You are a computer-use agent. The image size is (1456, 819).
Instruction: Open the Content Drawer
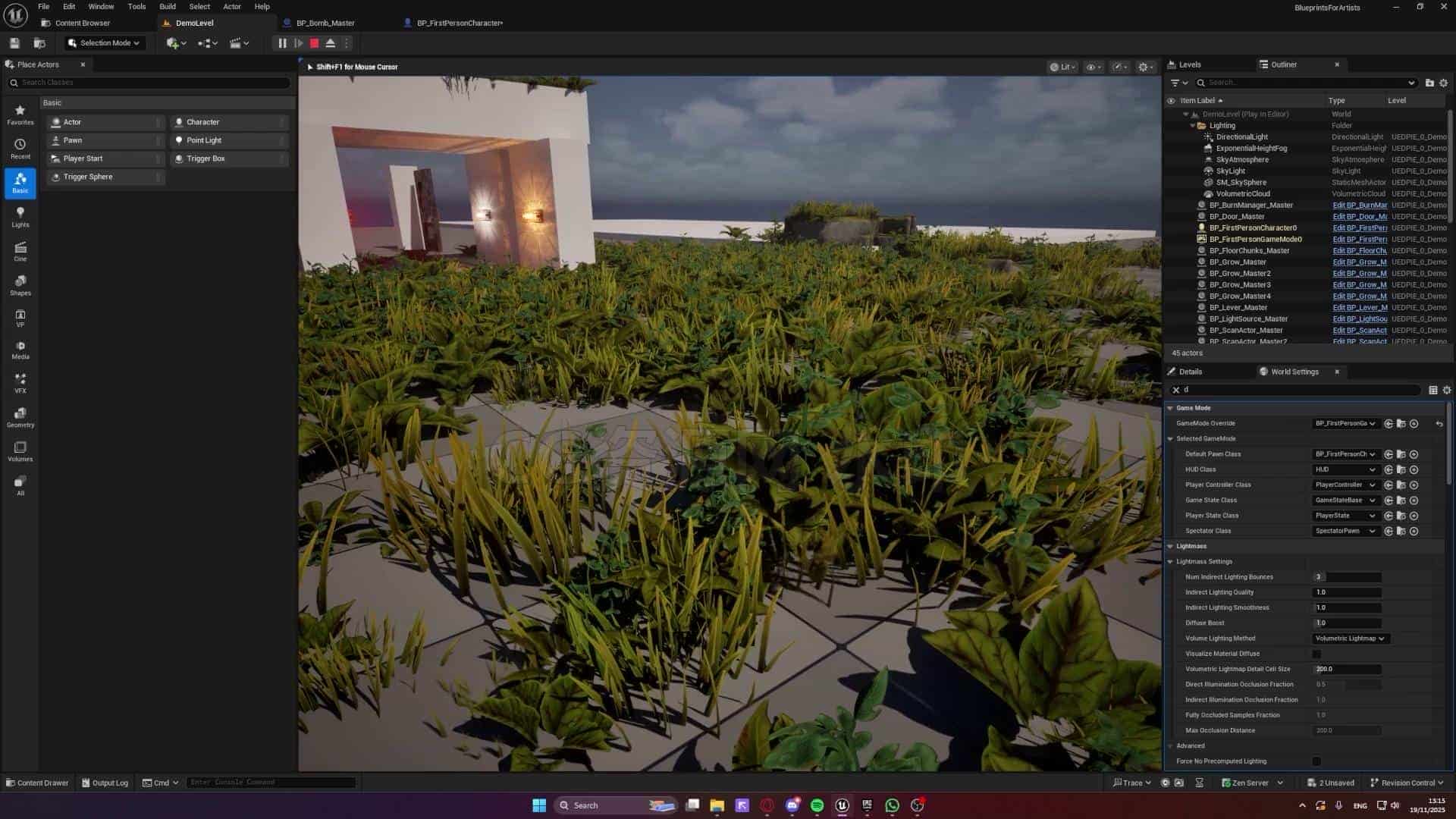36,783
